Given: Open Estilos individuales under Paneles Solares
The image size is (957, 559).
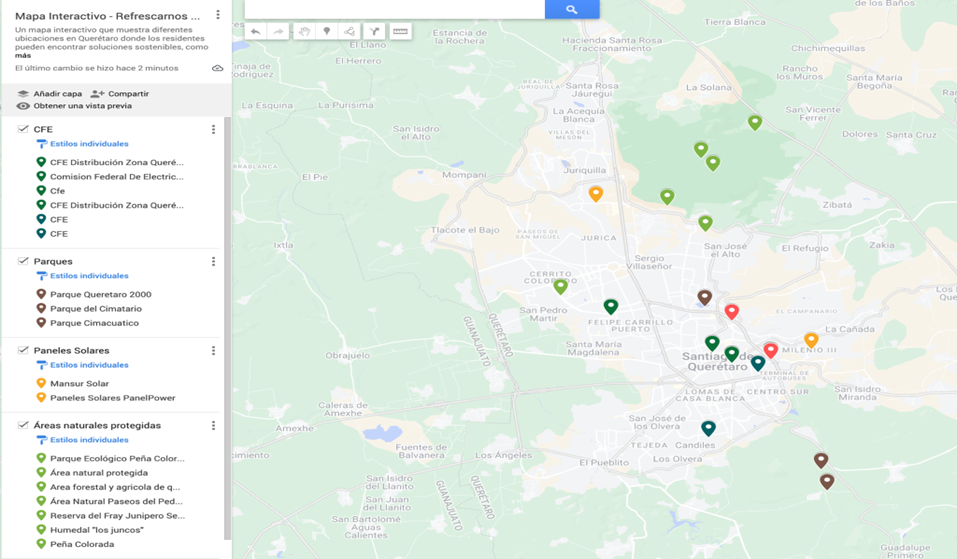Looking at the screenshot, I should [88, 365].
